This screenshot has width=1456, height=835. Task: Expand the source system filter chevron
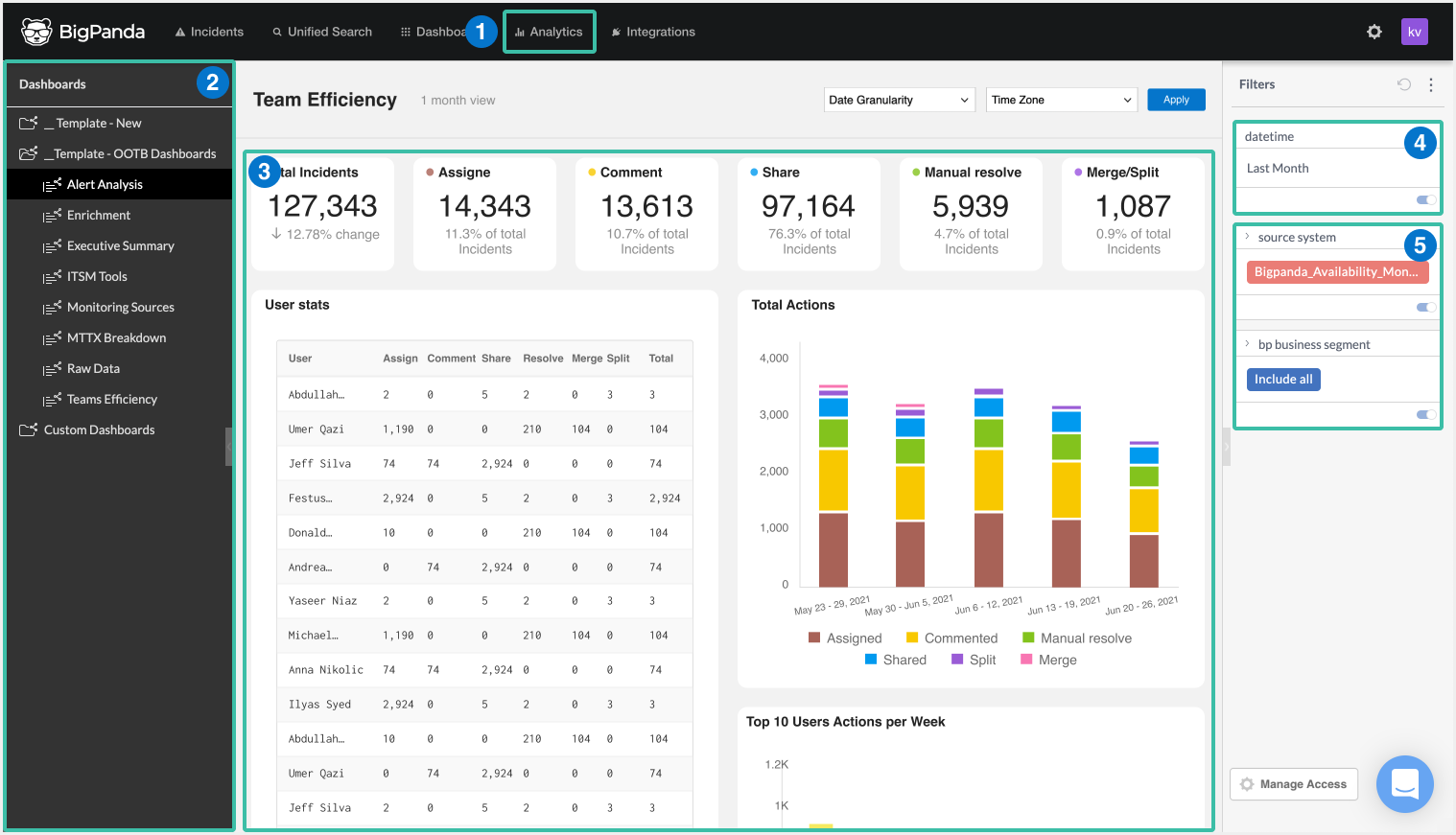pos(1246,237)
